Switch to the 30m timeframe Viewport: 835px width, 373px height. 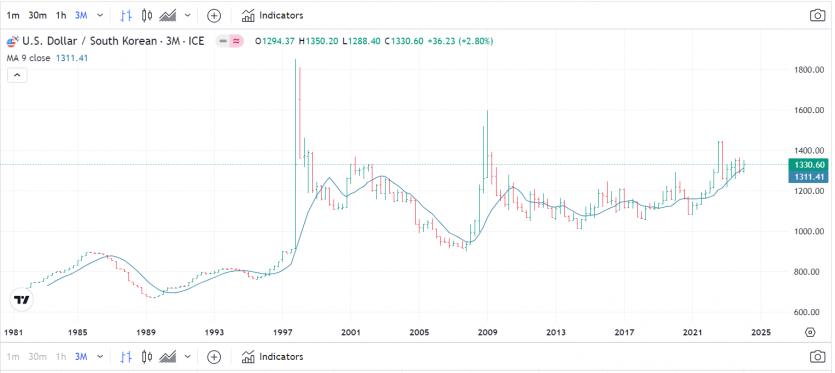(37, 15)
